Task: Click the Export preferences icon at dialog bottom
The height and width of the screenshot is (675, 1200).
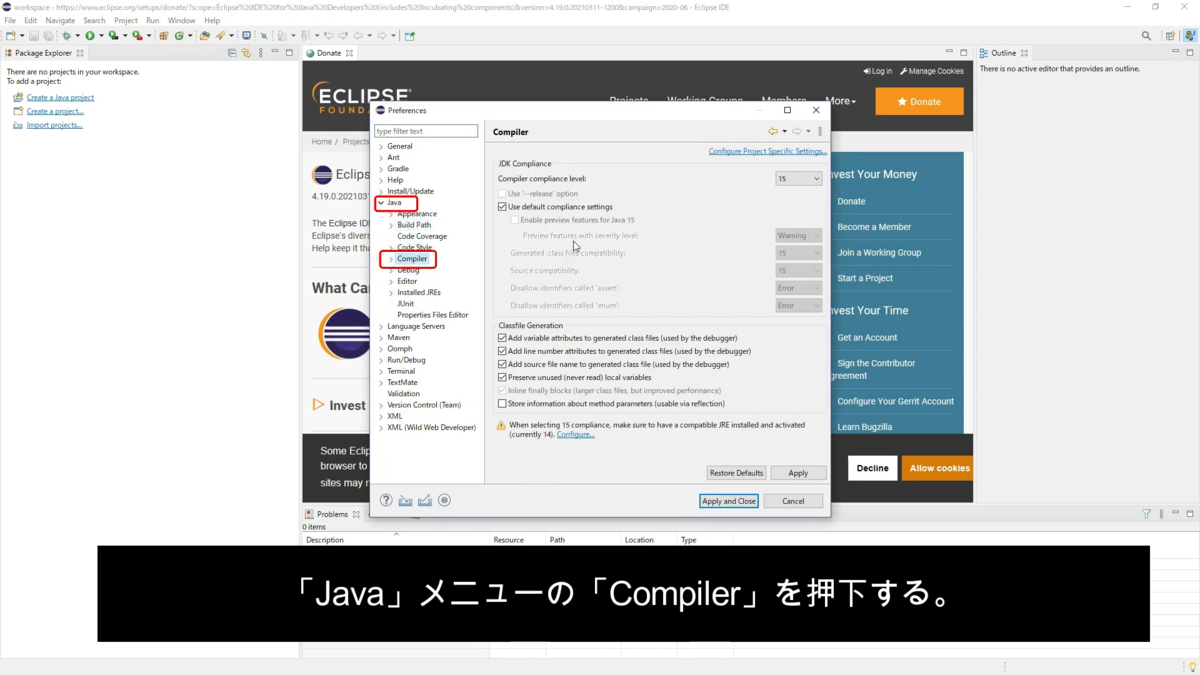Action: pyautogui.click(x=425, y=500)
